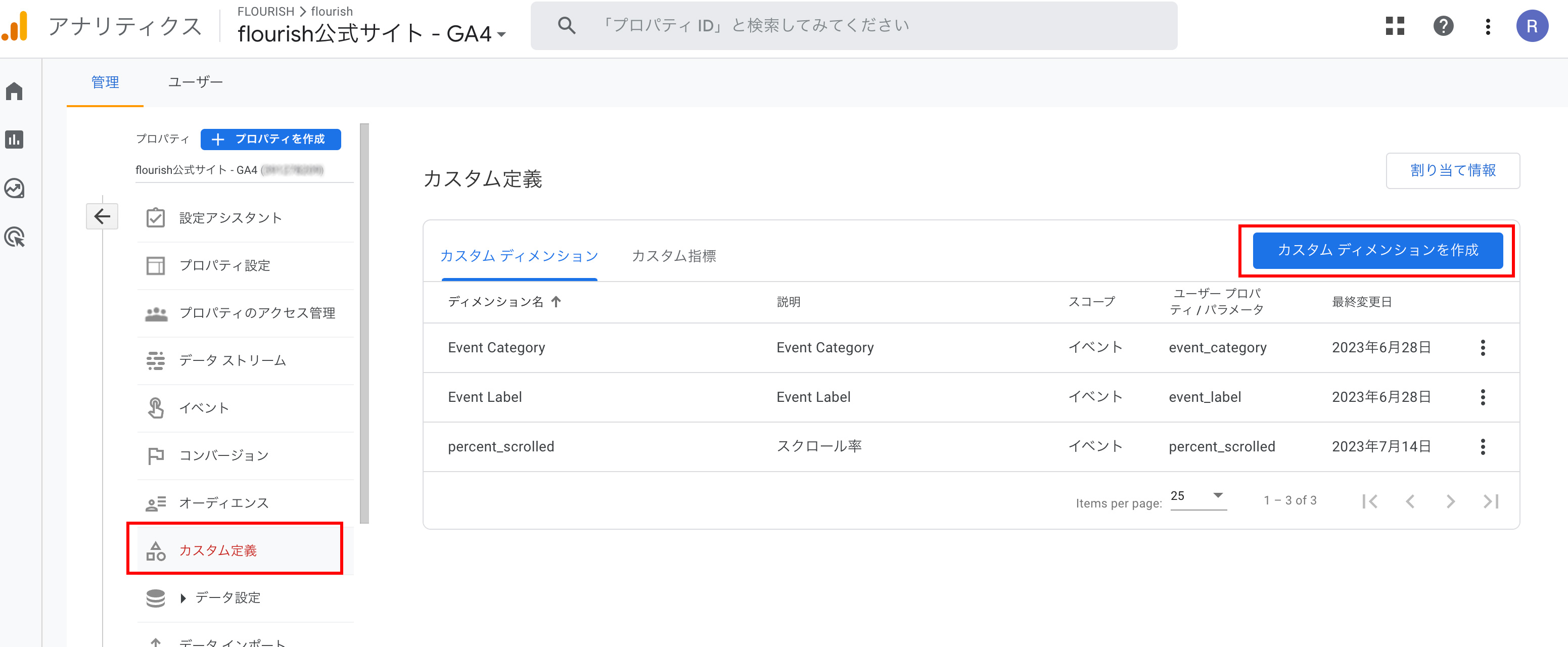The height and width of the screenshot is (647, 1568).
Task: Click the 最終変更日 column header
Action: [1361, 301]
